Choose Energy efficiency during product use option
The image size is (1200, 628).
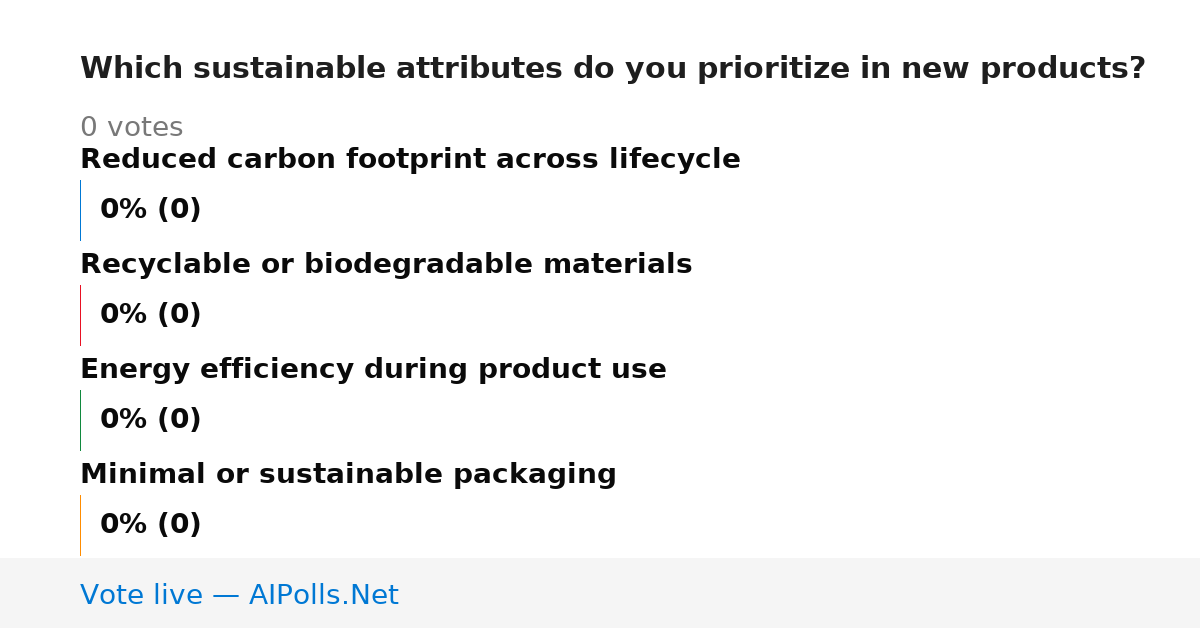pyautogui.click(x=373, y=370)
